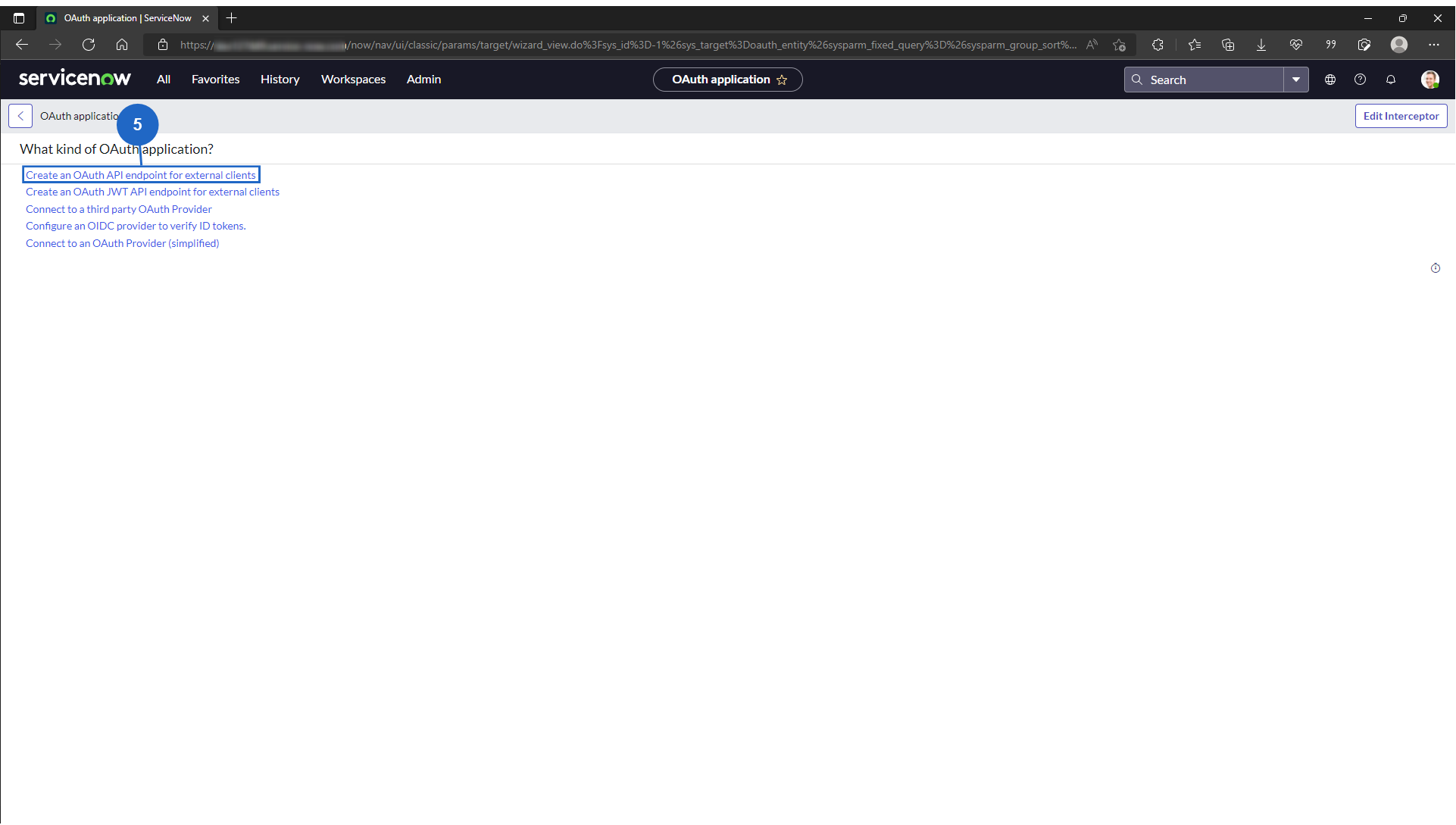The width and height of the screenshot is (1456, 825).
Task: Select Create an OAuth API endpoint link
Action: [141, 175]
